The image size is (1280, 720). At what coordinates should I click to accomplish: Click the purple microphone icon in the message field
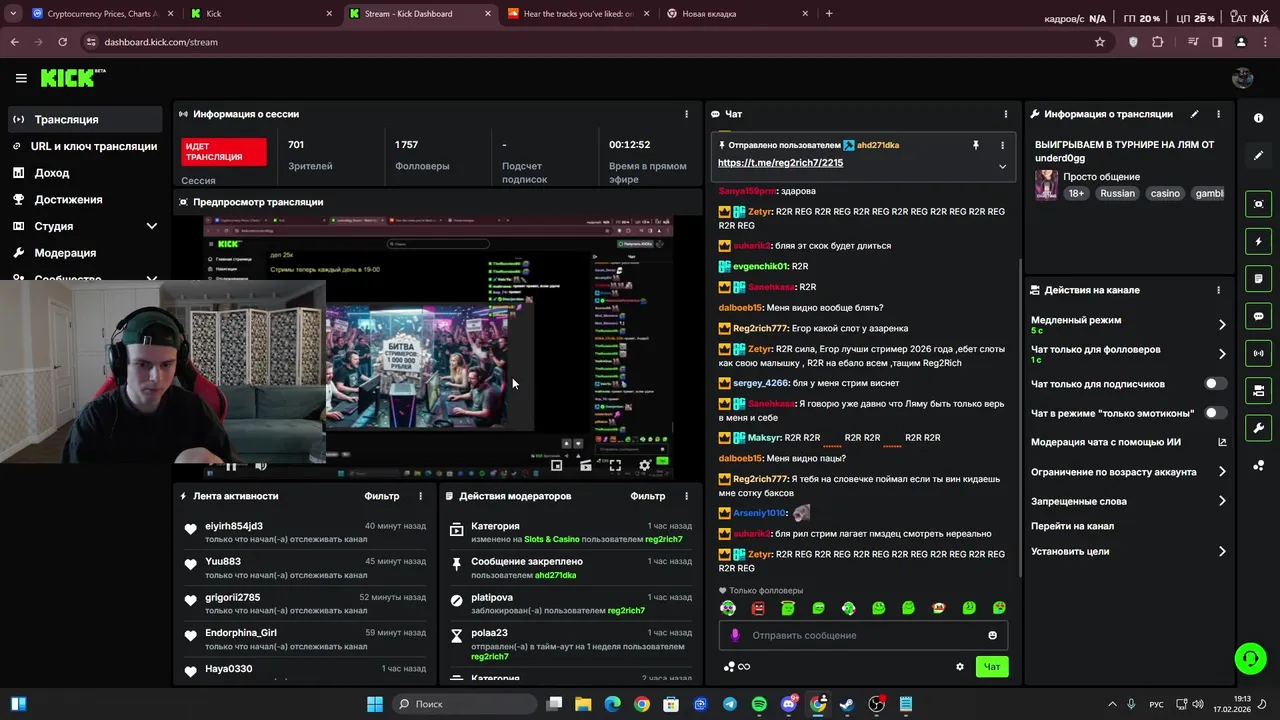point(735,635)
